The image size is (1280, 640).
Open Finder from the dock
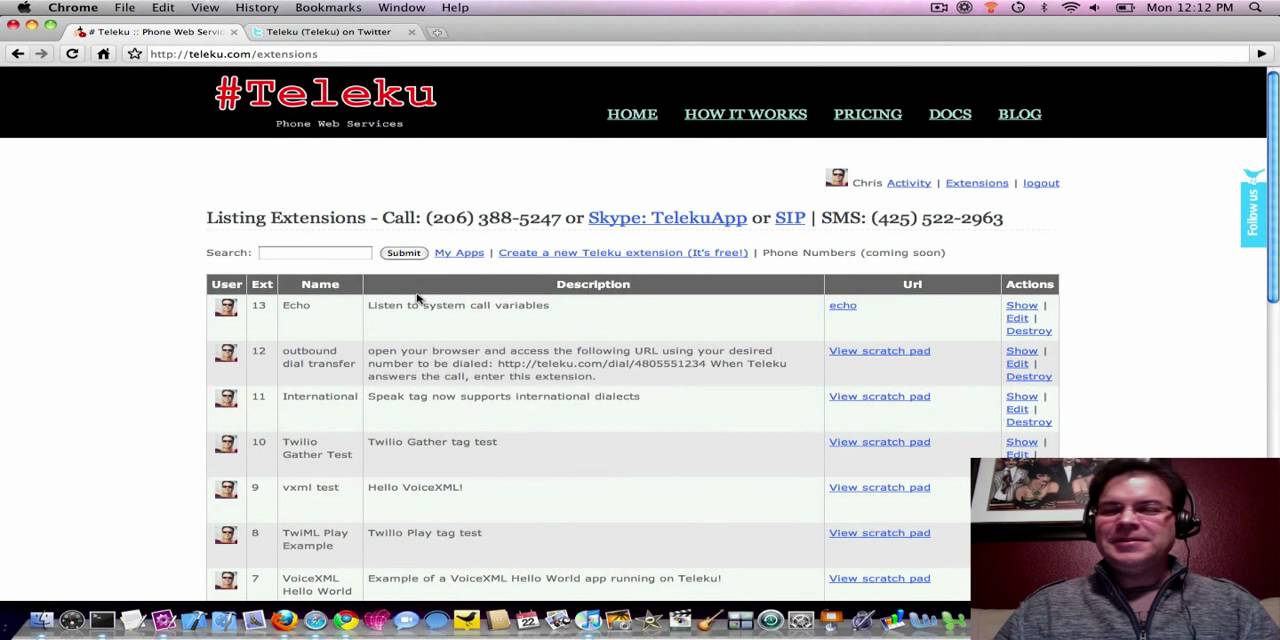click(x=42, y=621)
